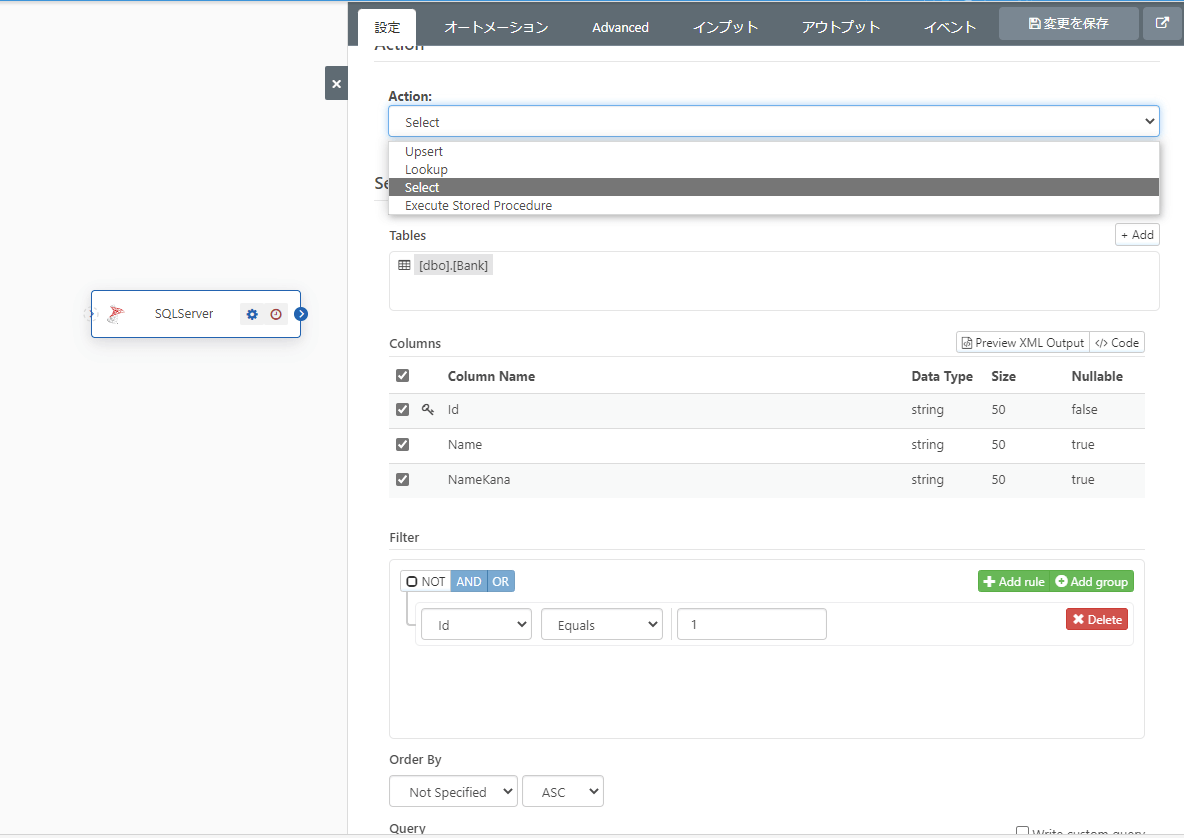The image size is (1184, 838).
Task: Expand the Equals operator dropdown
Action: (601, 625)
